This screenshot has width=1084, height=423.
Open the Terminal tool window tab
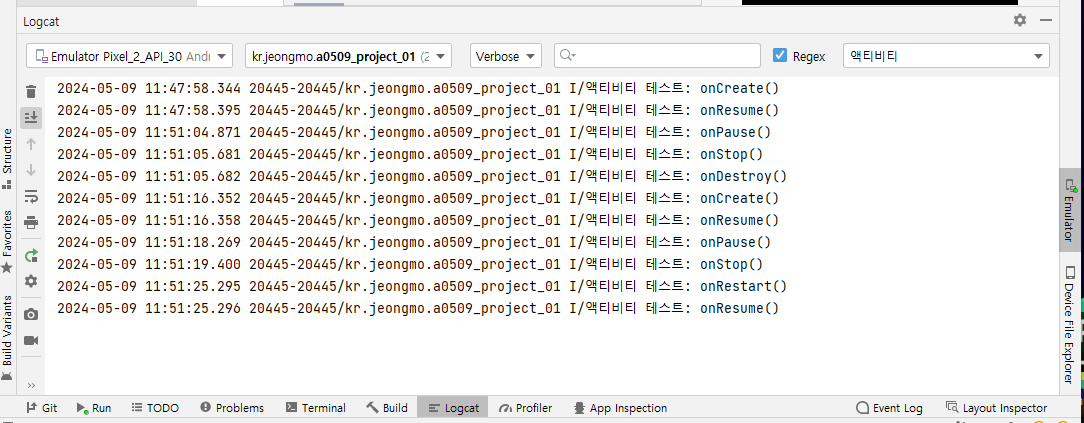click(316, 408)
